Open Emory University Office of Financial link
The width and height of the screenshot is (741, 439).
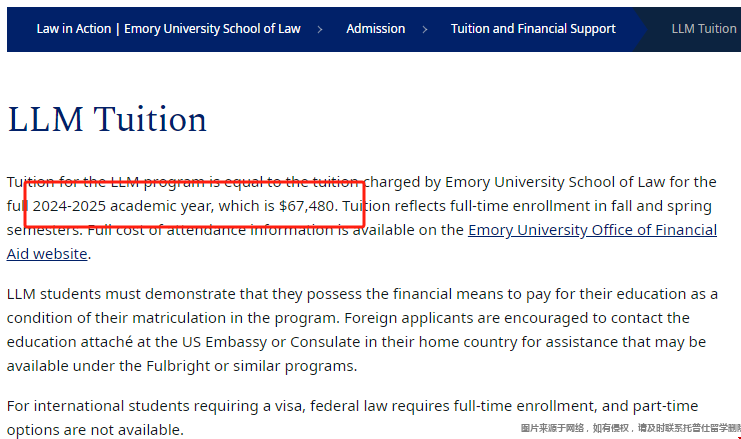[592, 230]
